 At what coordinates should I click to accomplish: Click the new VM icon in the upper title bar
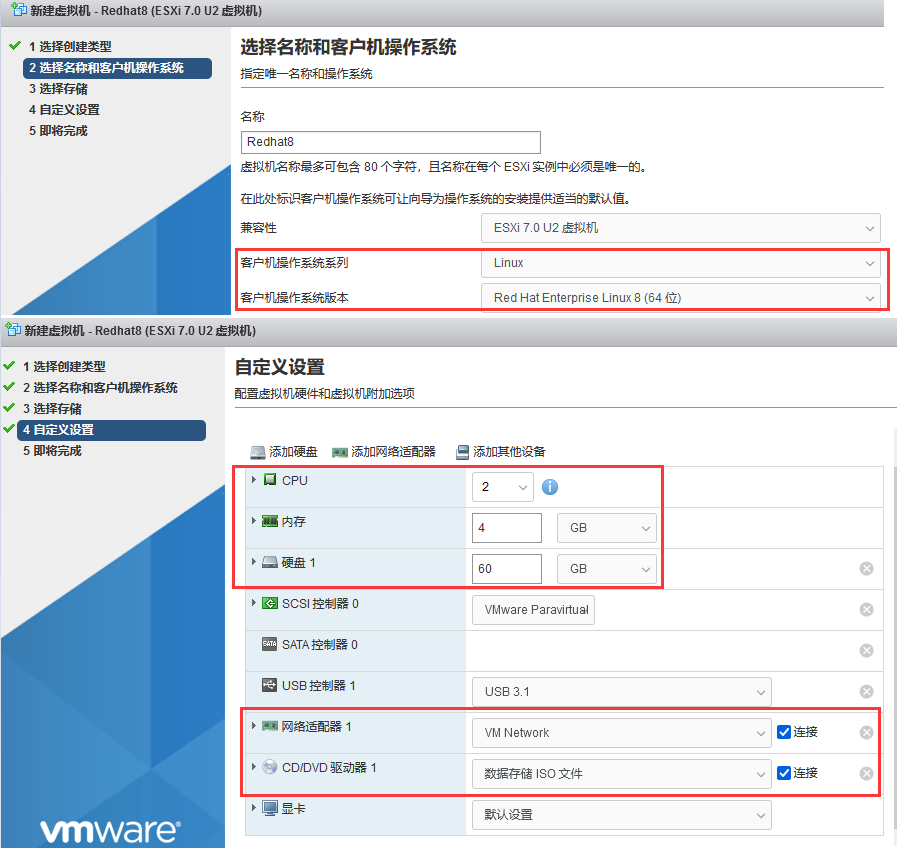coord(19,10)
